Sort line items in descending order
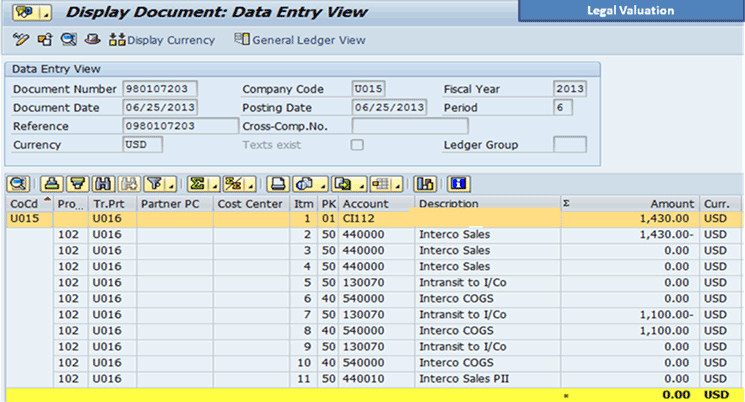This screenshot has height=402, width=745. [x=76, y=184]
